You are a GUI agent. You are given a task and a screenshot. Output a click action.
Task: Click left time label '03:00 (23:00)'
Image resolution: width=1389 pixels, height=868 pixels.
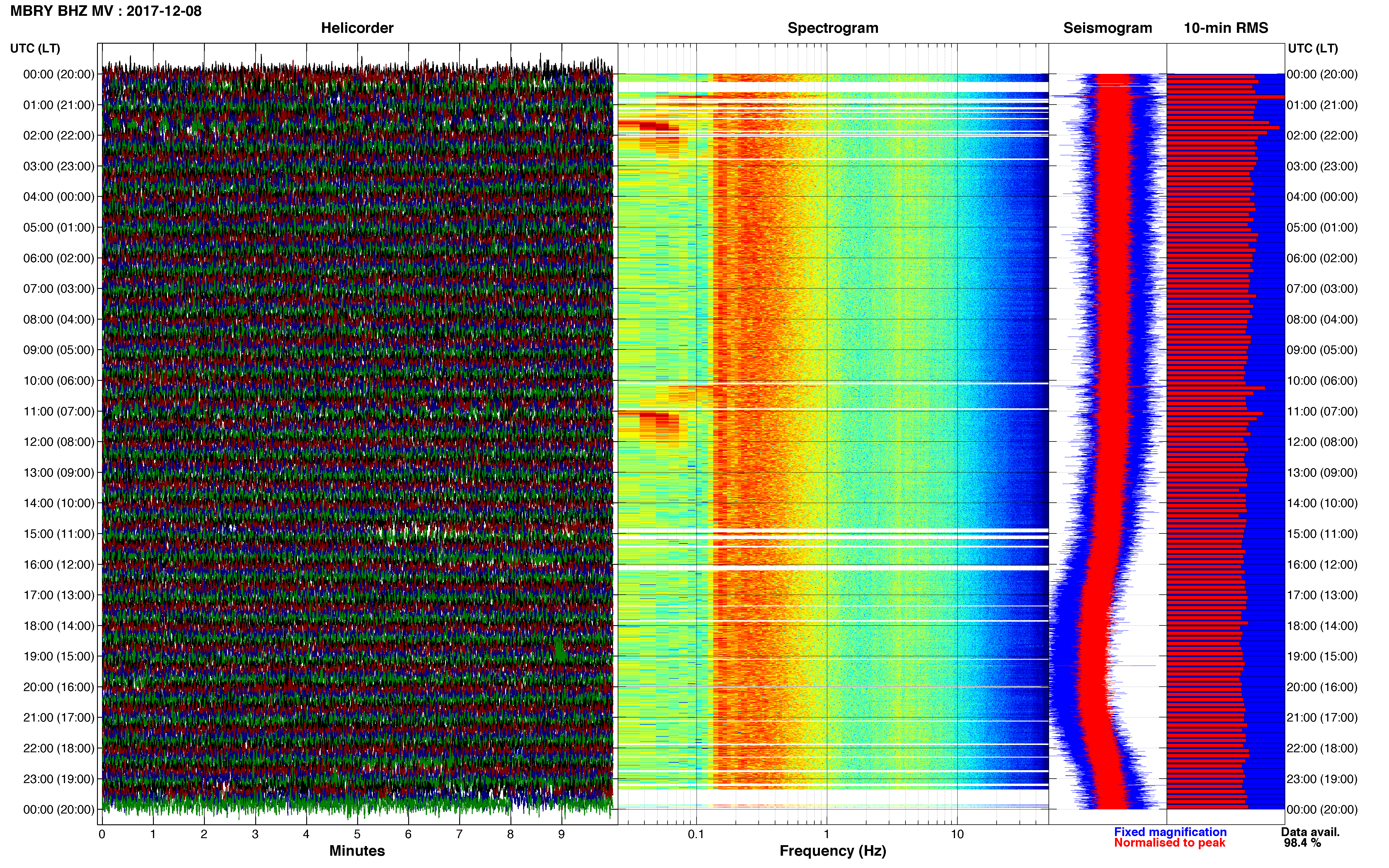click(59, 166)
